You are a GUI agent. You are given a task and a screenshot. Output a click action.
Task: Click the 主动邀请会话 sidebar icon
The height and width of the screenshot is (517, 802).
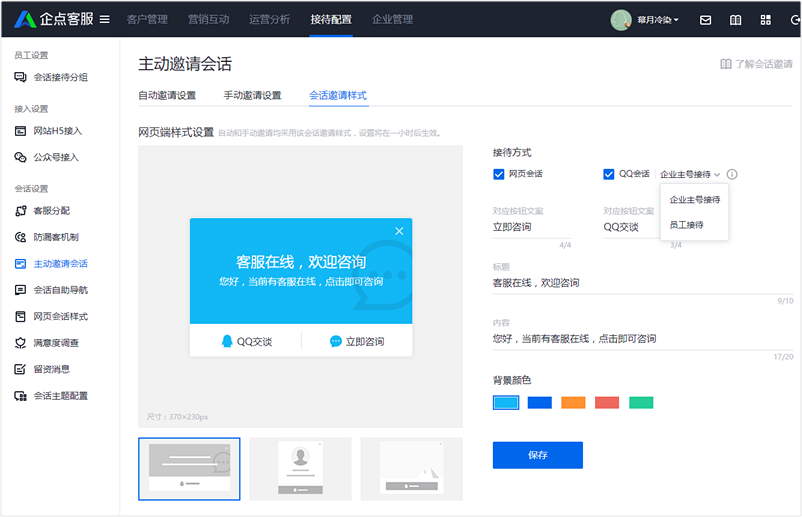(x=20, y=264)
